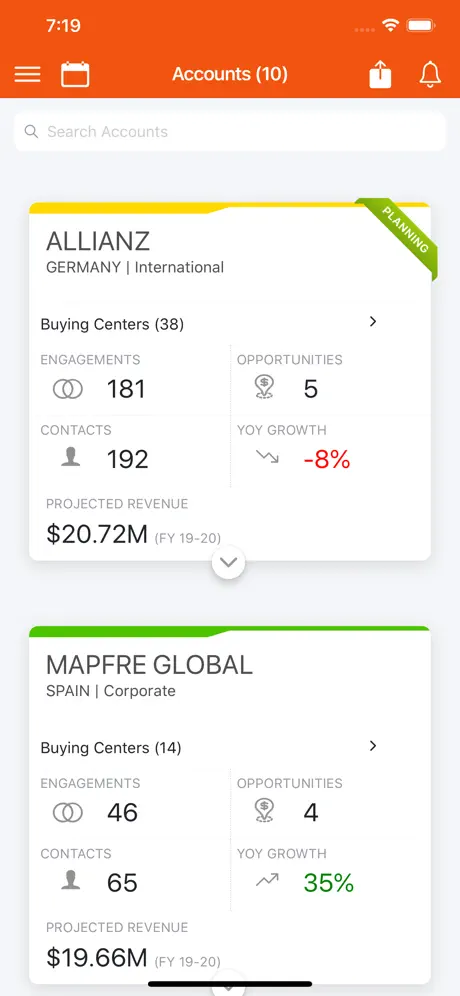Image resolution: width=460 pixels, height=996 pixels.
Task: Open Mapfre Global Buying Centers (14) arrow
Action: (373, 745)
